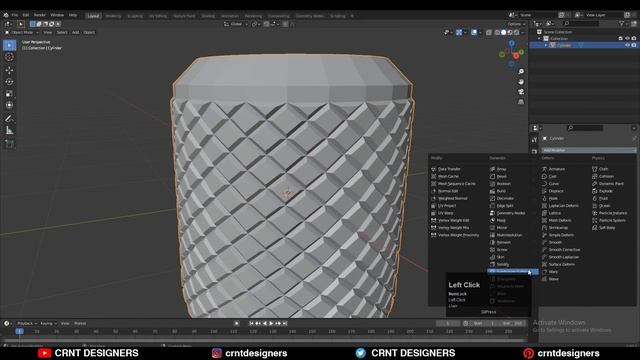Add the Geometry Nodes modifier

[x=511, y=213]
